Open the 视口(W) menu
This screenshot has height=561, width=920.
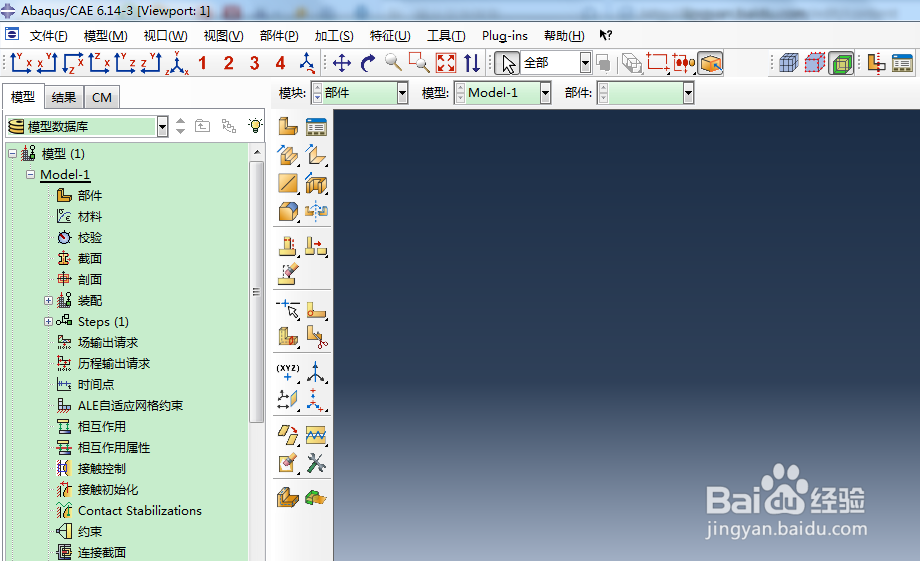[165, 36]
